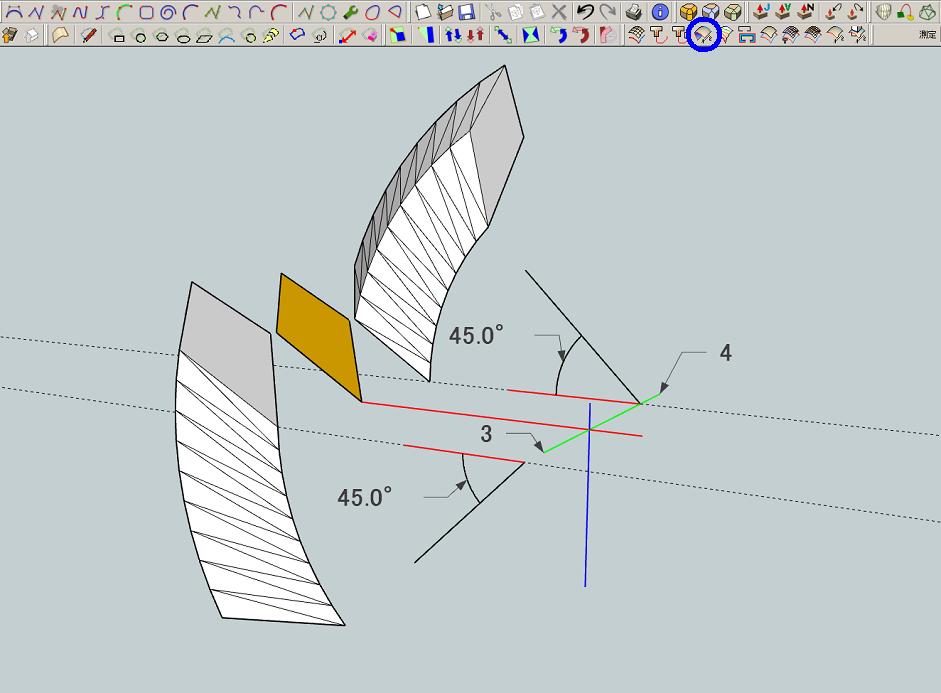The image size is (941, 693).
Task: Select the blue rounded-square curve tool
Action: pos(146,11)
